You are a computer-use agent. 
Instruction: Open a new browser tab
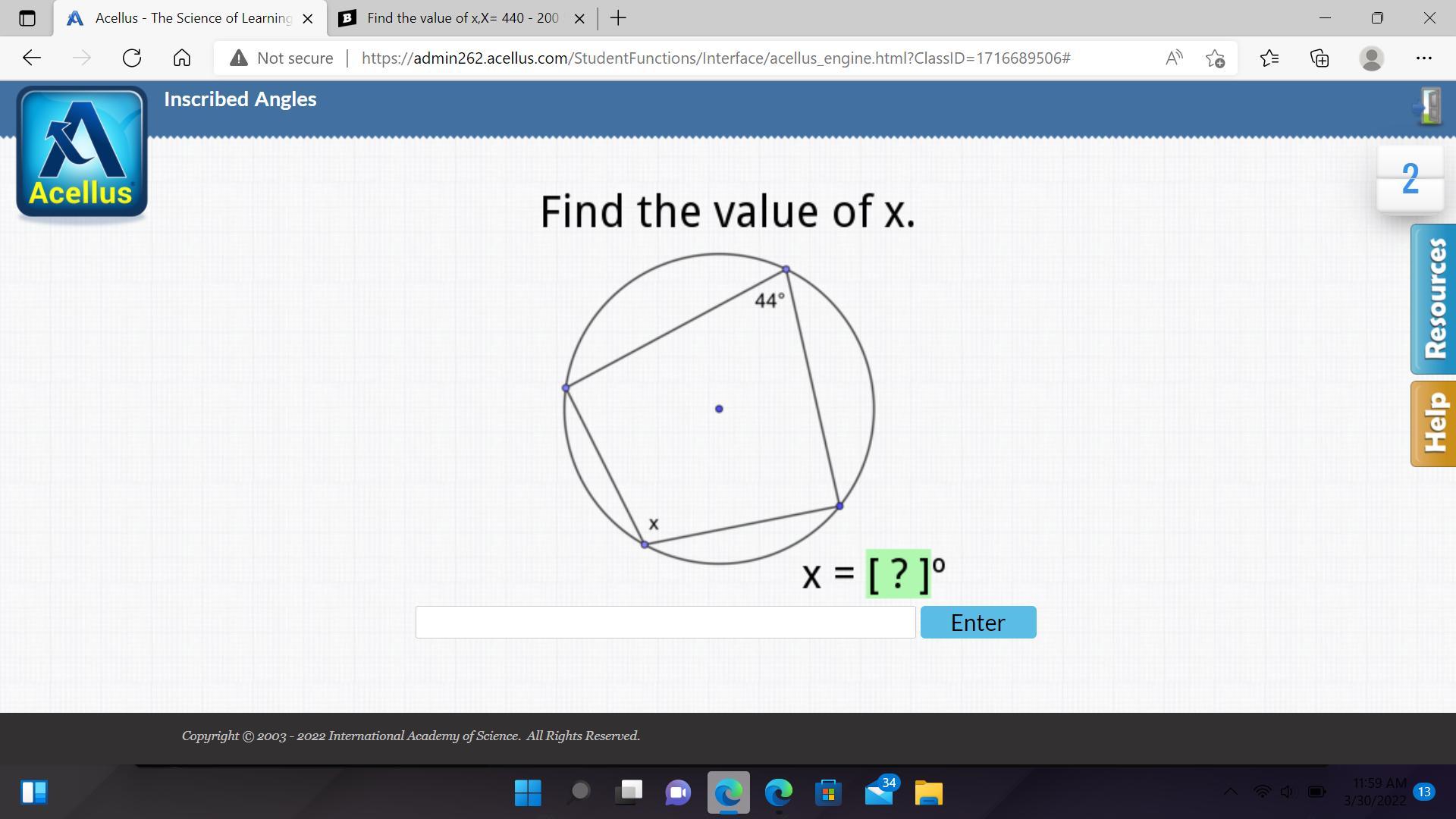[x=618, y=18]
